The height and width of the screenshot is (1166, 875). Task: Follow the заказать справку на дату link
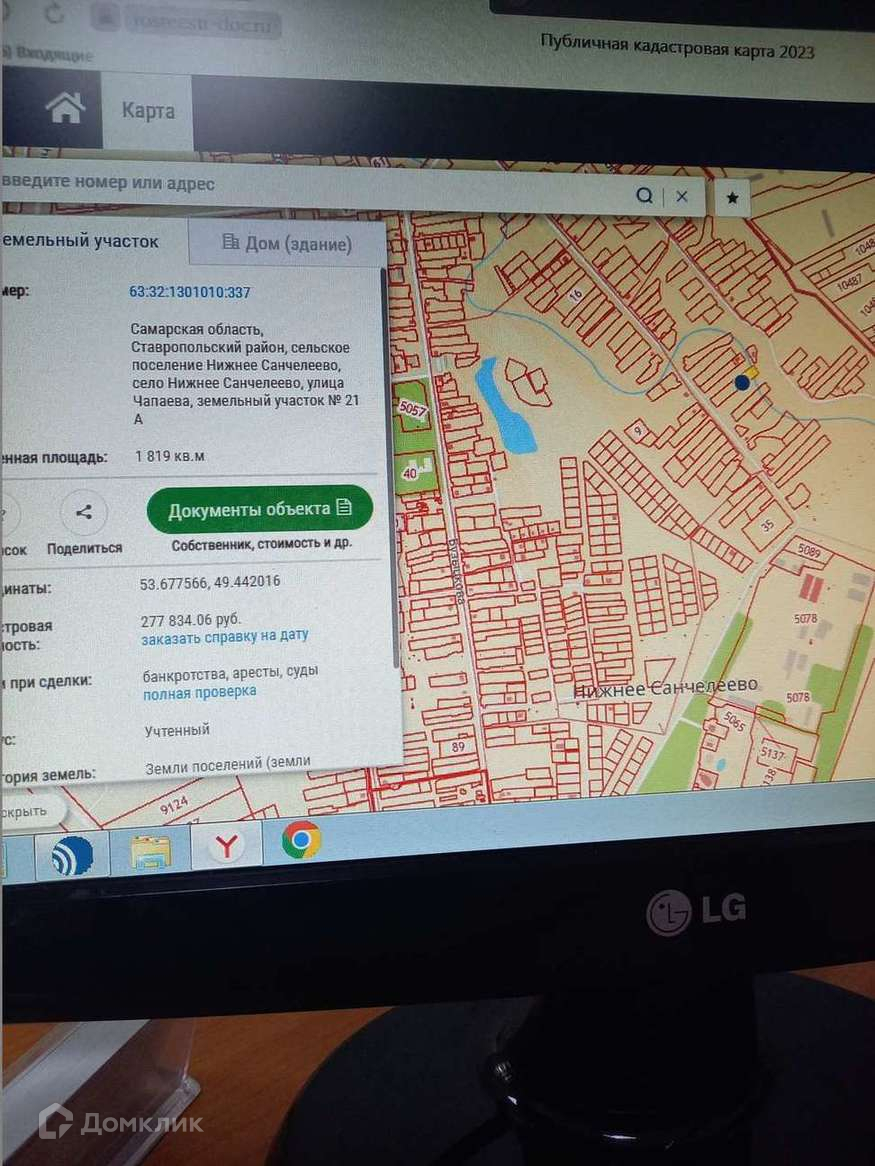[225, 637]
